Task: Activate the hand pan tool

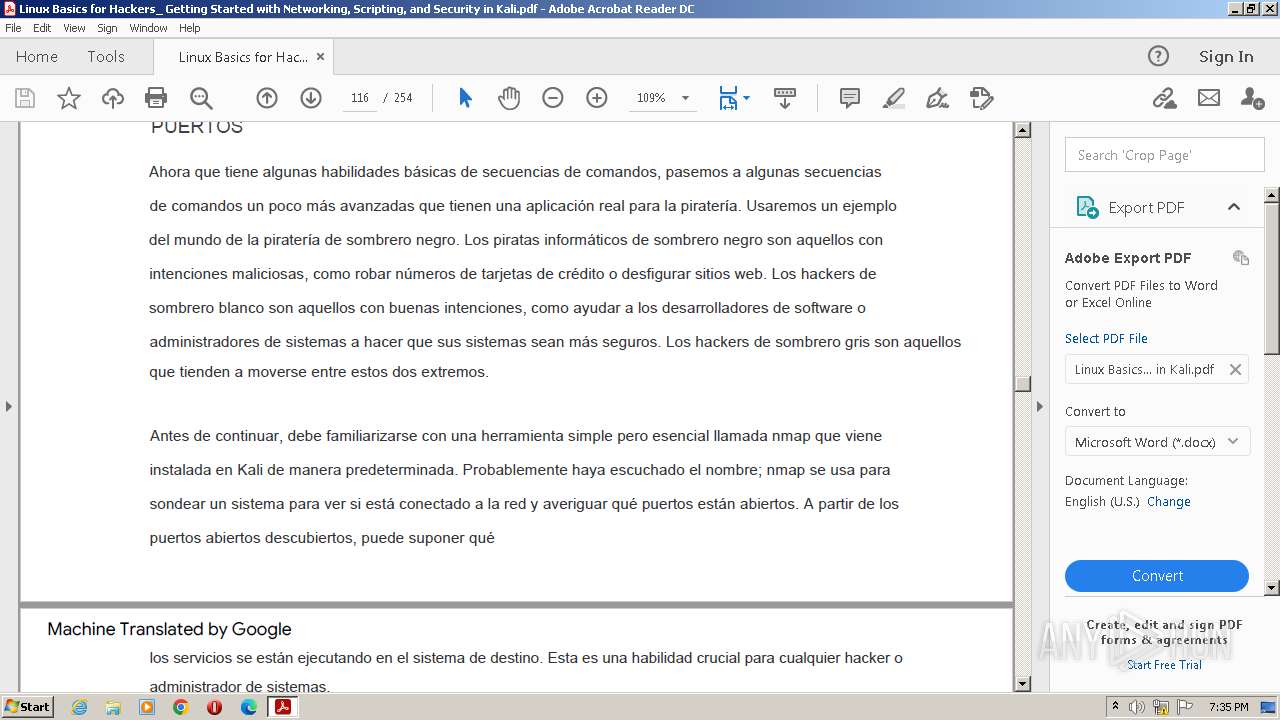Action: [x=509, y=98]
